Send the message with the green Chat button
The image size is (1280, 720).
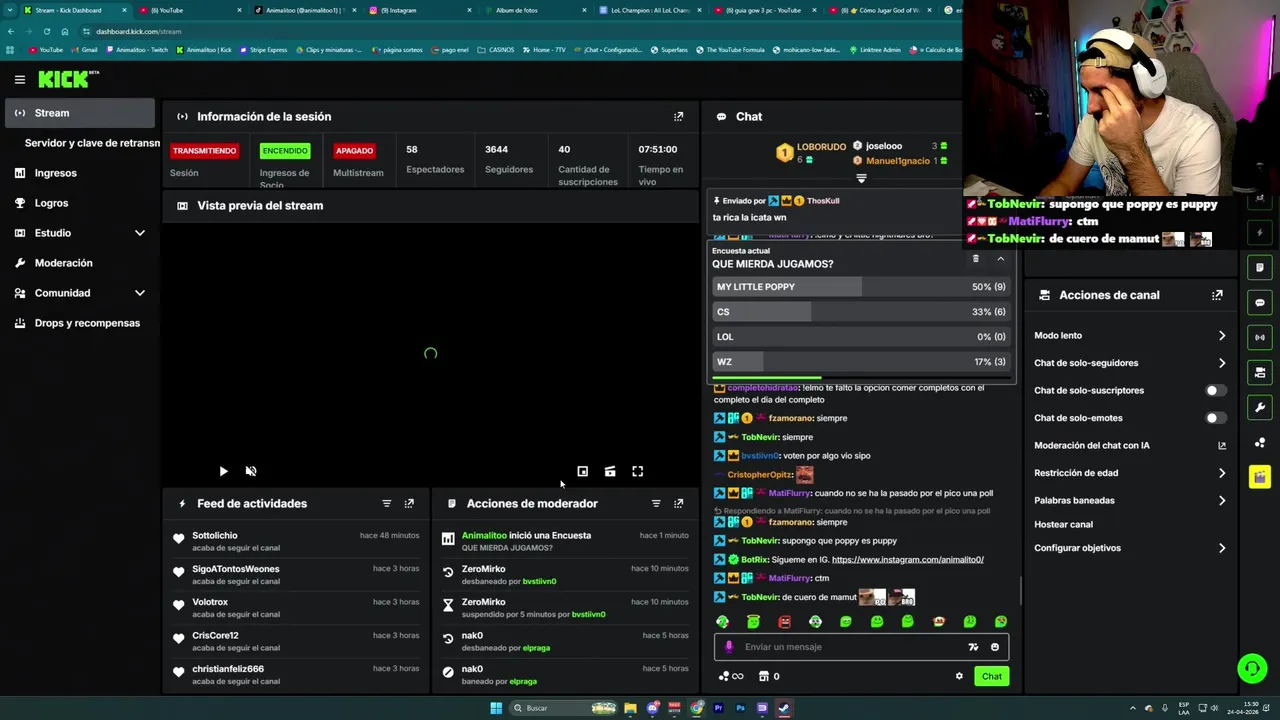[x=991, y=676]
